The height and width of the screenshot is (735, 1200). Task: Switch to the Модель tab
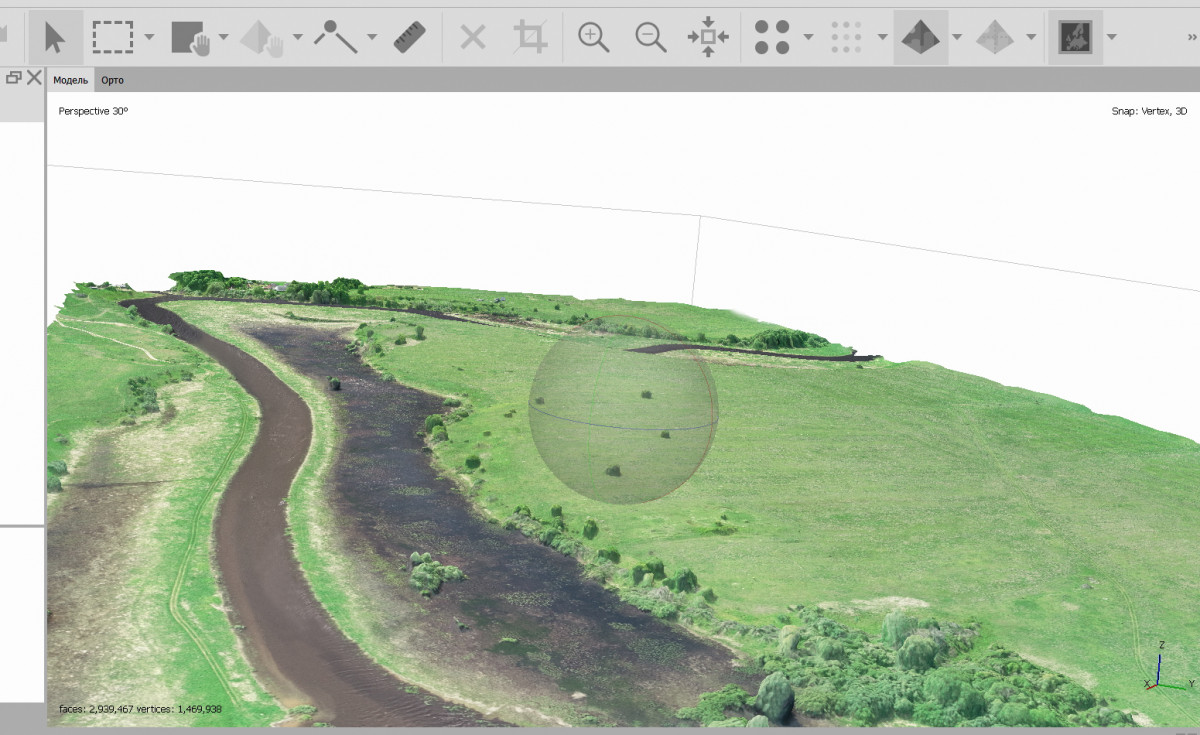(x=71, y=80)
